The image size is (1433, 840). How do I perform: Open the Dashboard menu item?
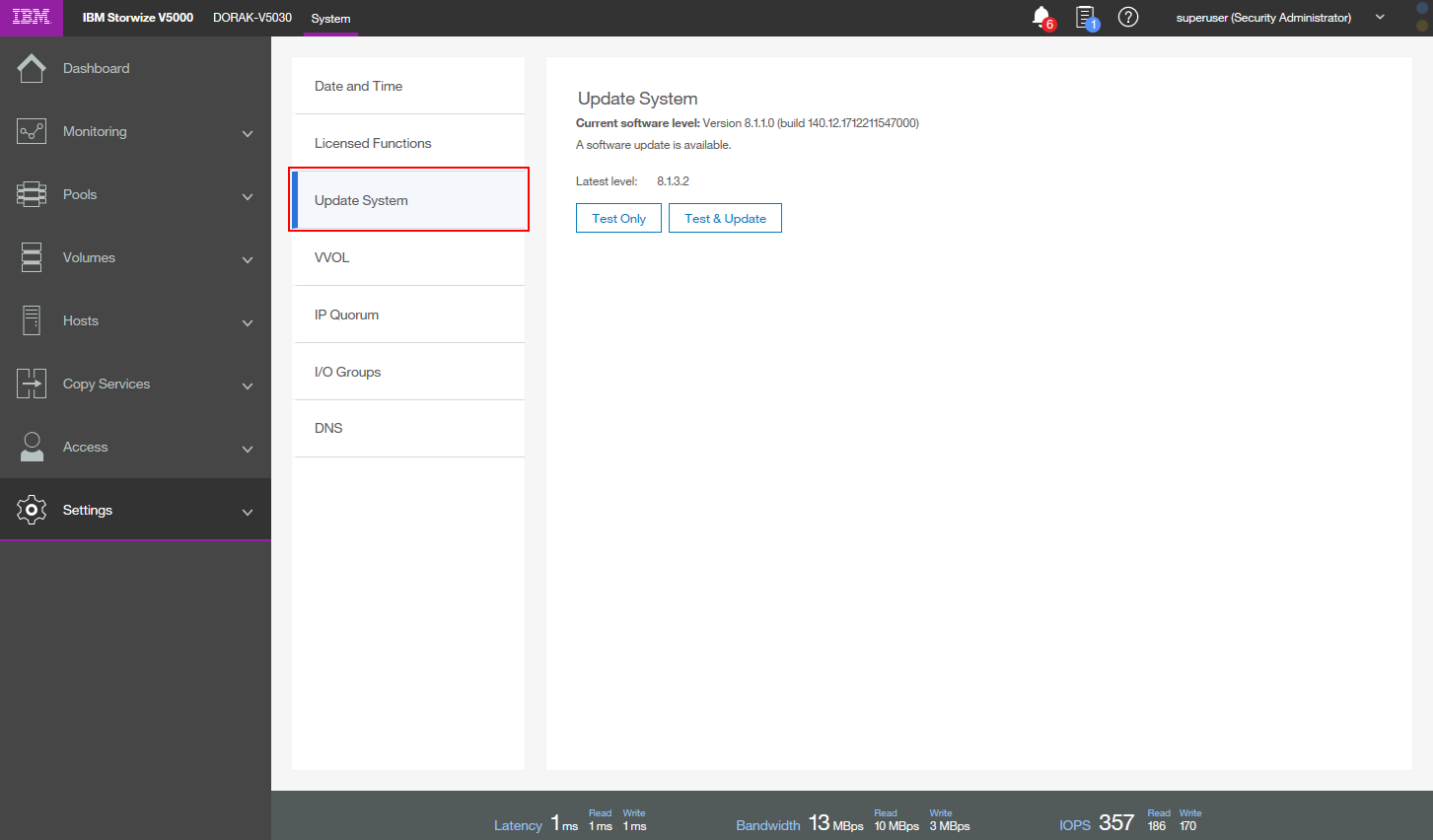[135, 68]
